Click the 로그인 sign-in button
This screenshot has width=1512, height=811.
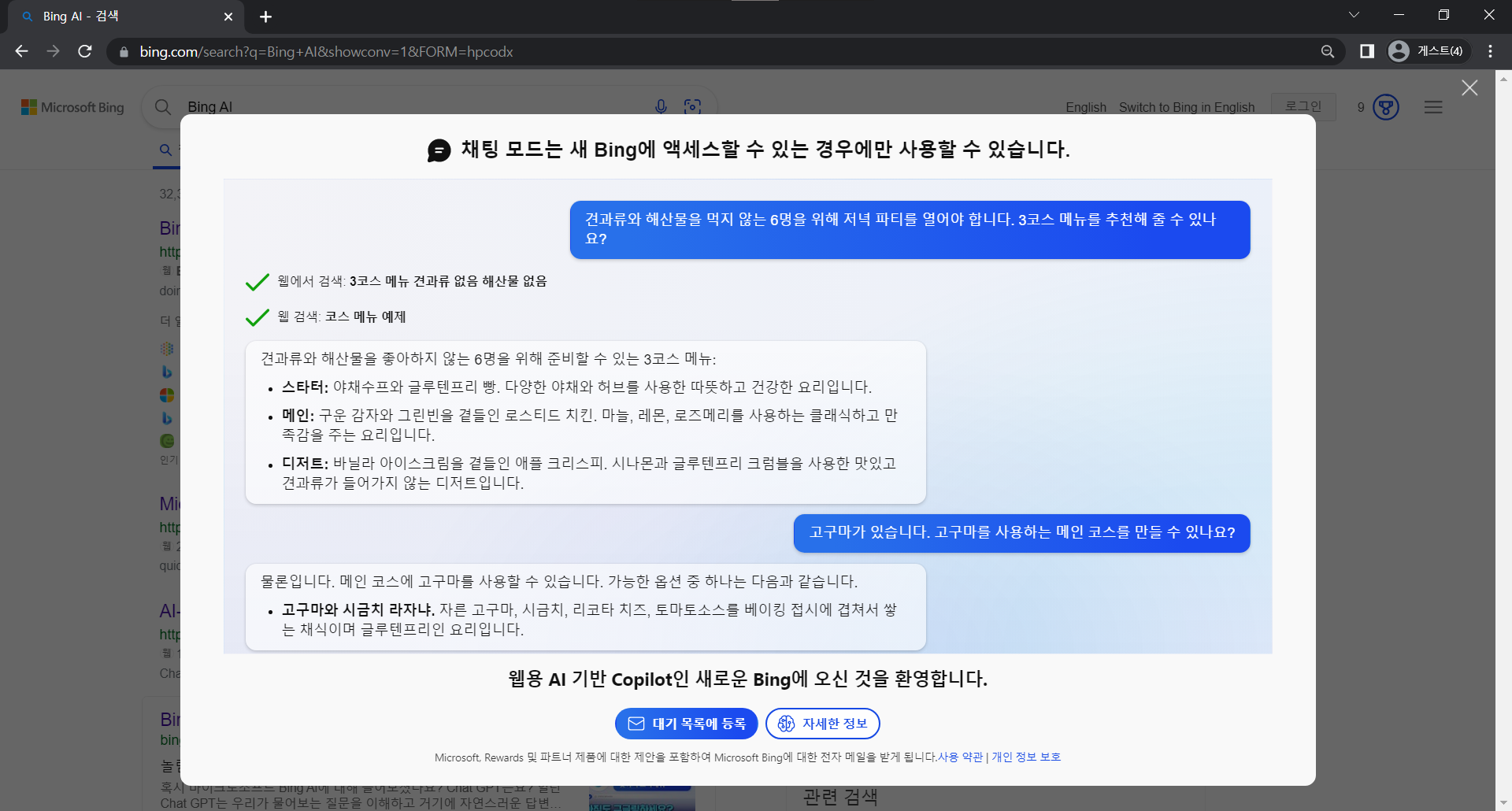point(1303,106)
